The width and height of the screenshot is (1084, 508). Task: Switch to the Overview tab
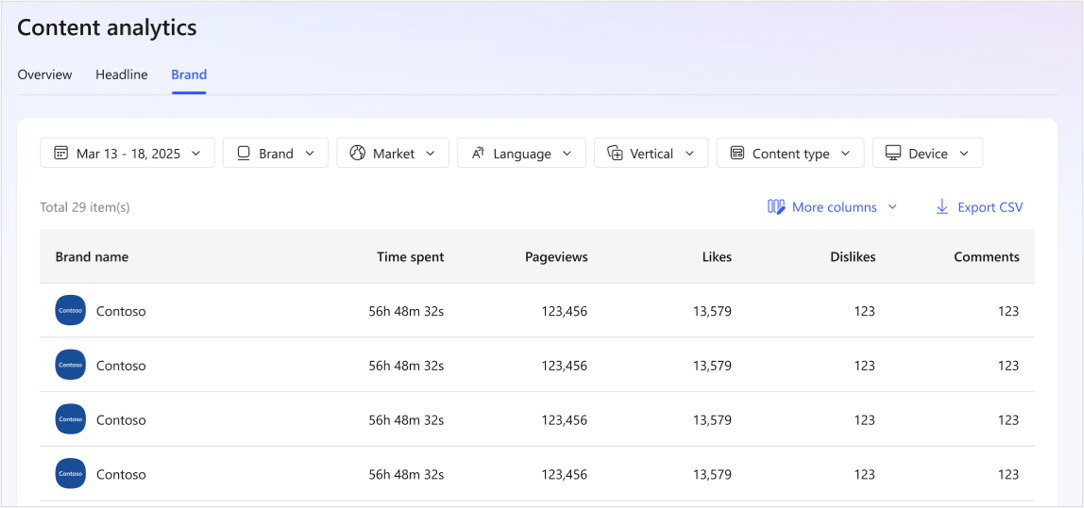click(45, 75)
